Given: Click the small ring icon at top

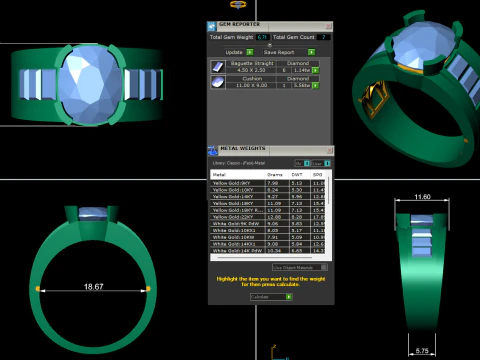Looking at the screenshot, I should (238, 5).
